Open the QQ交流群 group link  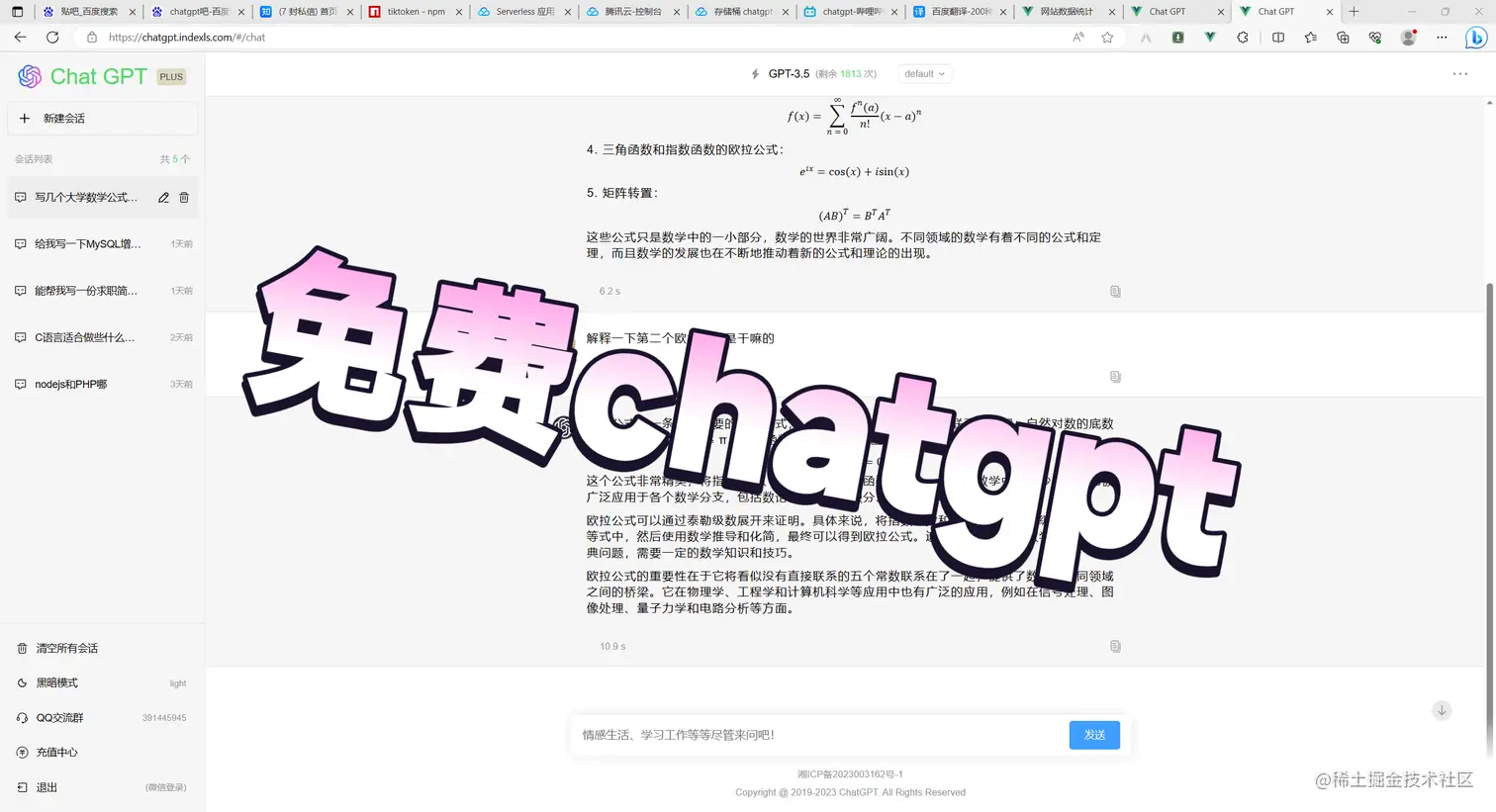(x=103, y=718)
